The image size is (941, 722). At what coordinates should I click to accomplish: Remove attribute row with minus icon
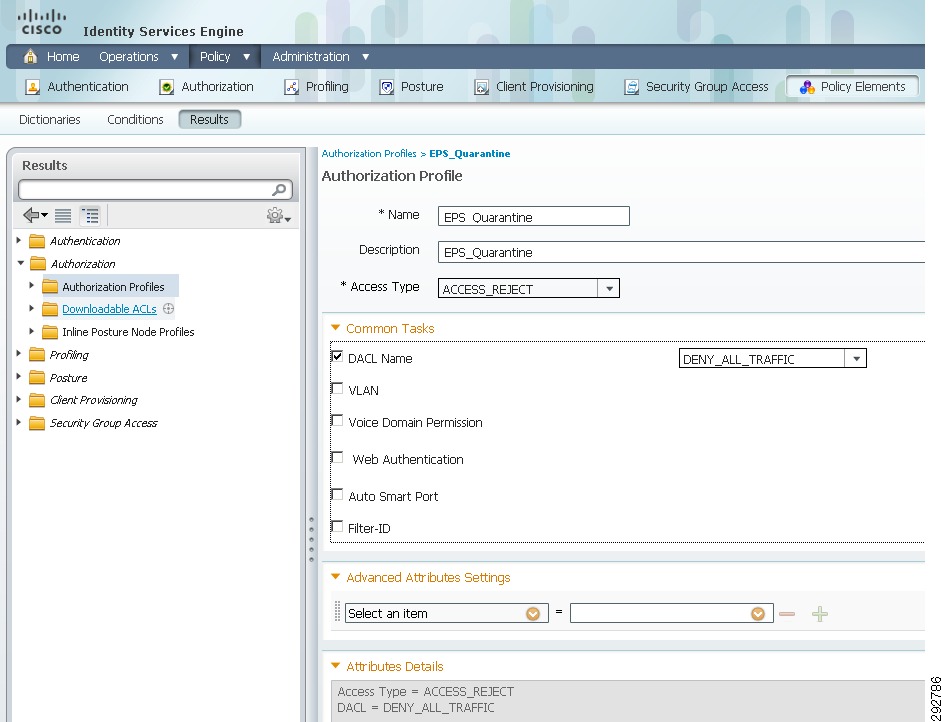[787, 613]
